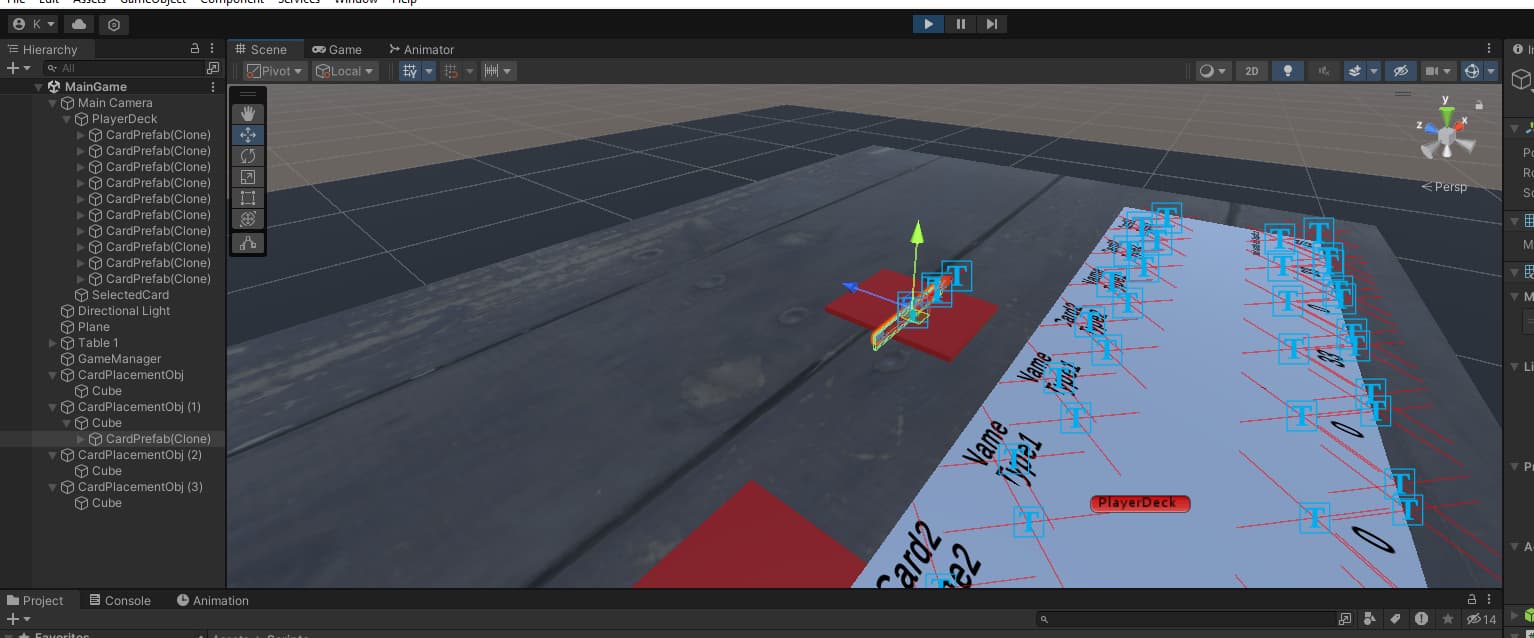Select the custom editor tool at toolbar bottom
This screenshot has width=1534, height=638.
pos(247,242)
